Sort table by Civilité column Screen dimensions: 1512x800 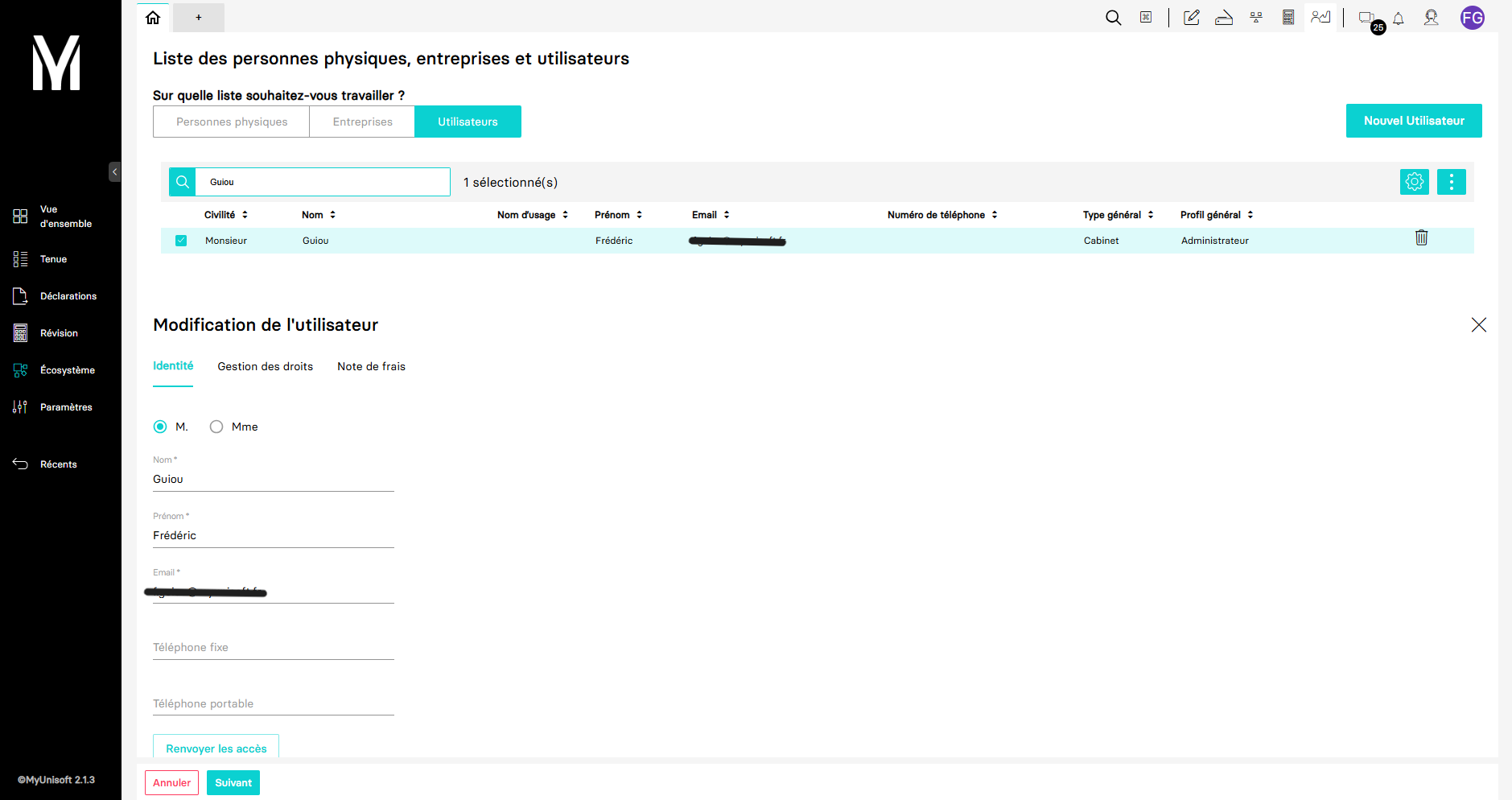226,215
